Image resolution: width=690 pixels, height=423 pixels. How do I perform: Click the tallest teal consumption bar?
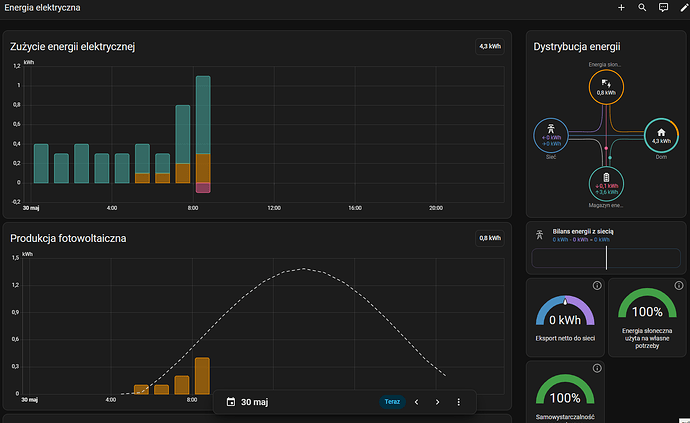[x=203, y=115]
